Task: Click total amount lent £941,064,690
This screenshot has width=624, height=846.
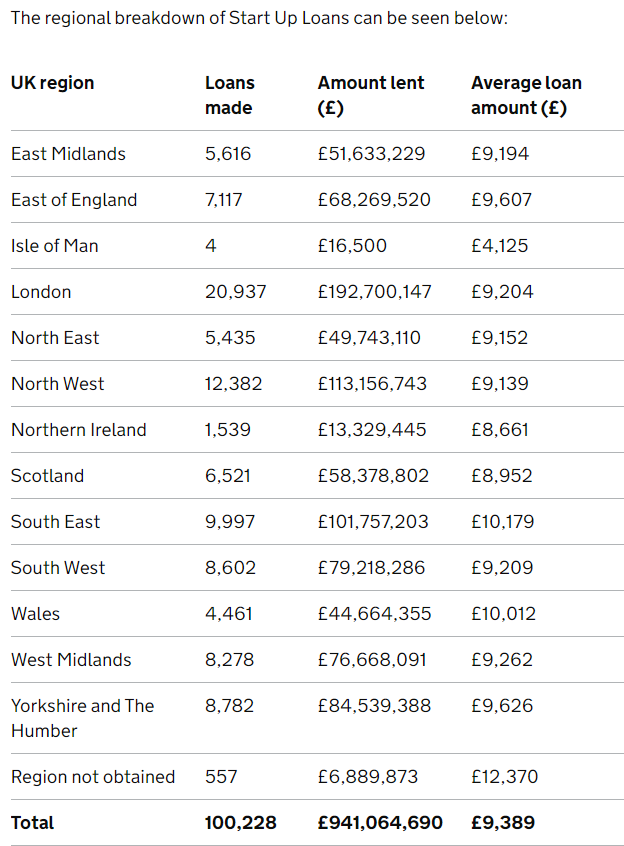Action: 380,823
